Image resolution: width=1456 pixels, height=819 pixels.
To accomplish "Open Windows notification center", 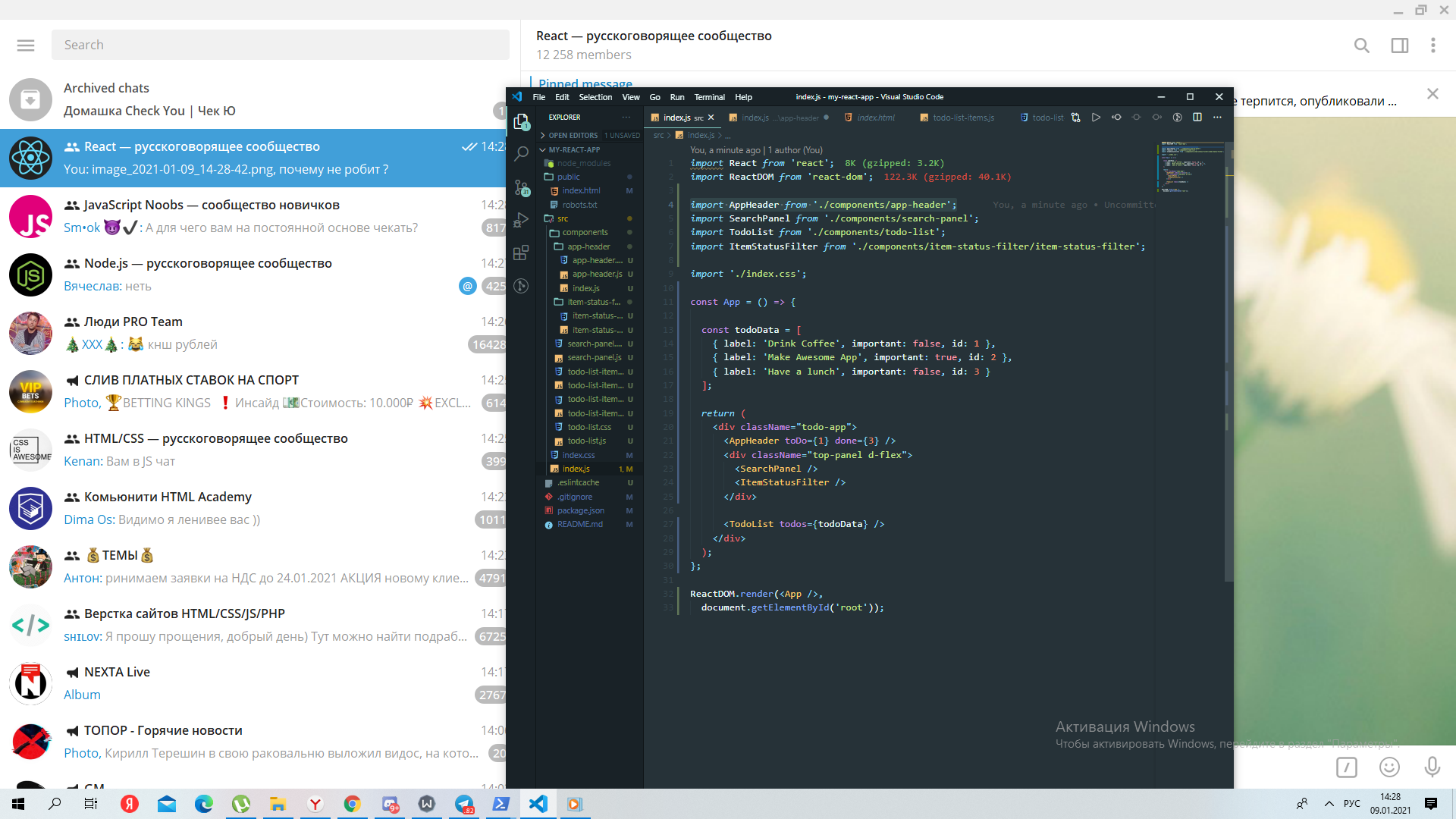I will click(1431, 804).
